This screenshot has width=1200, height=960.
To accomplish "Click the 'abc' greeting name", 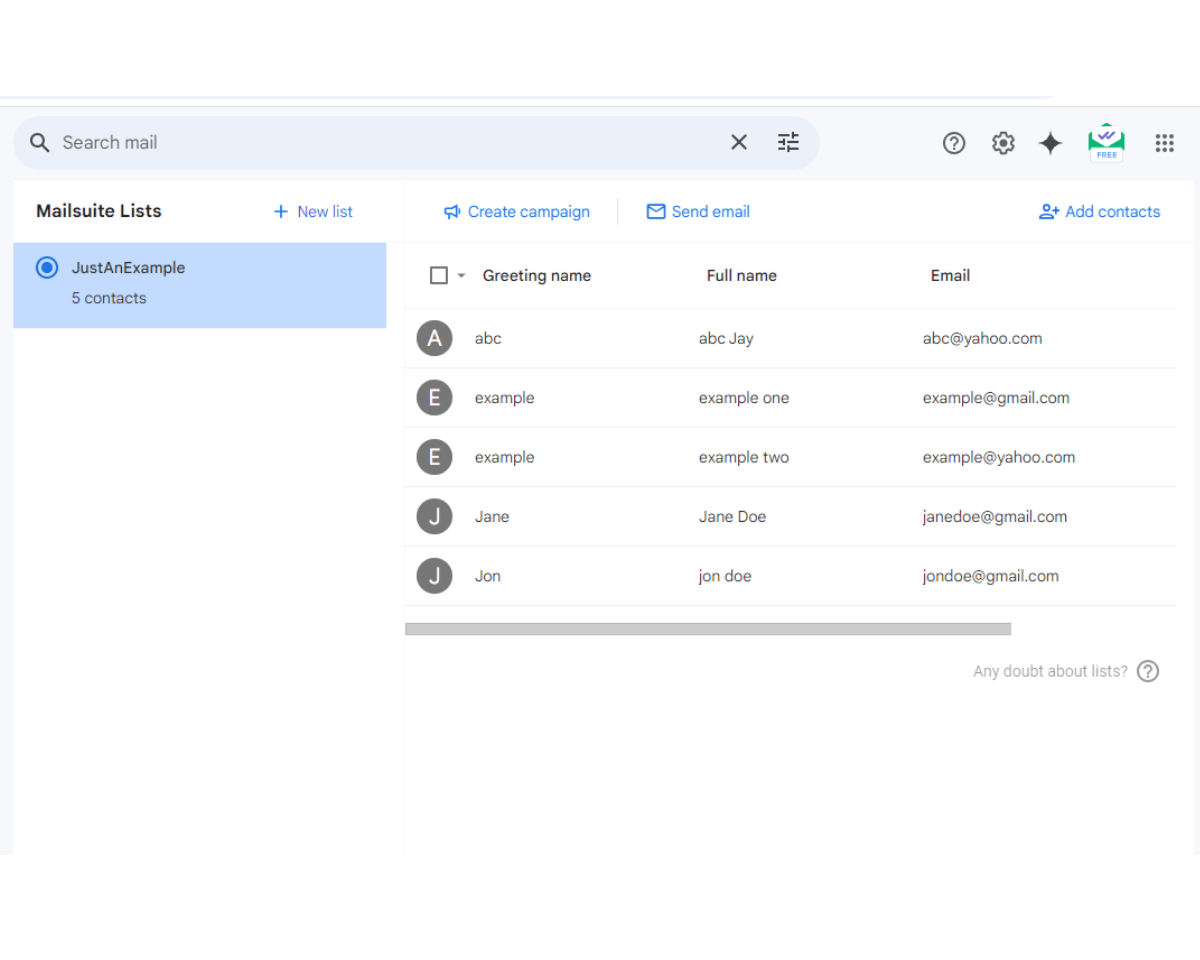I will [x=488, y=339].
